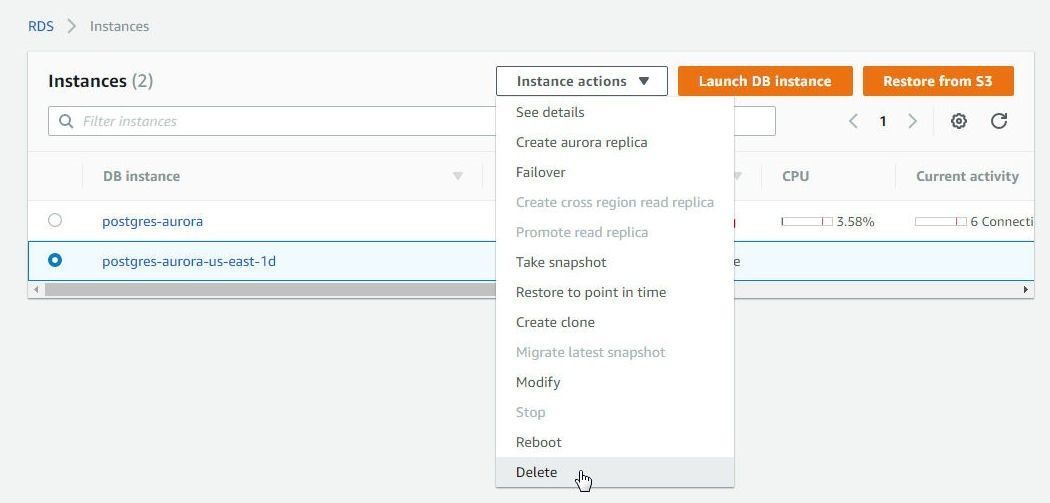The image size is (1050, 503).
Task: Click the connections bar in Current activity
Action: coord(941,221)
